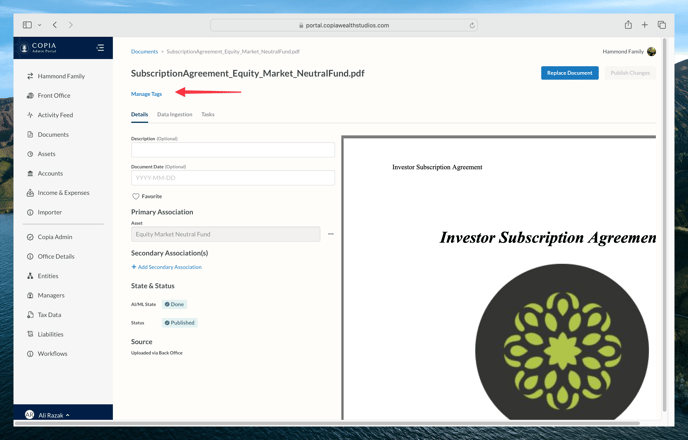Go back with Safari back arrow
This screenshot has width=688, height=440.
click(x=55, y=25)
